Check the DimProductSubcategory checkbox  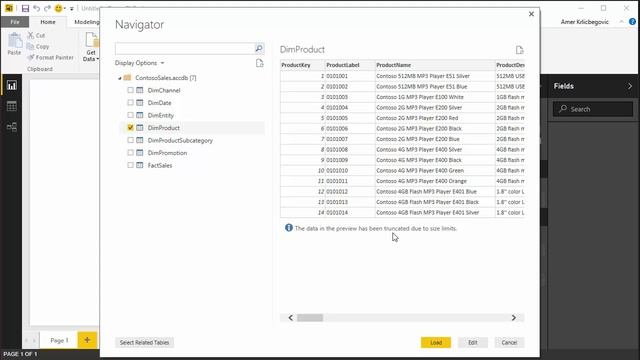coord(131,140)
